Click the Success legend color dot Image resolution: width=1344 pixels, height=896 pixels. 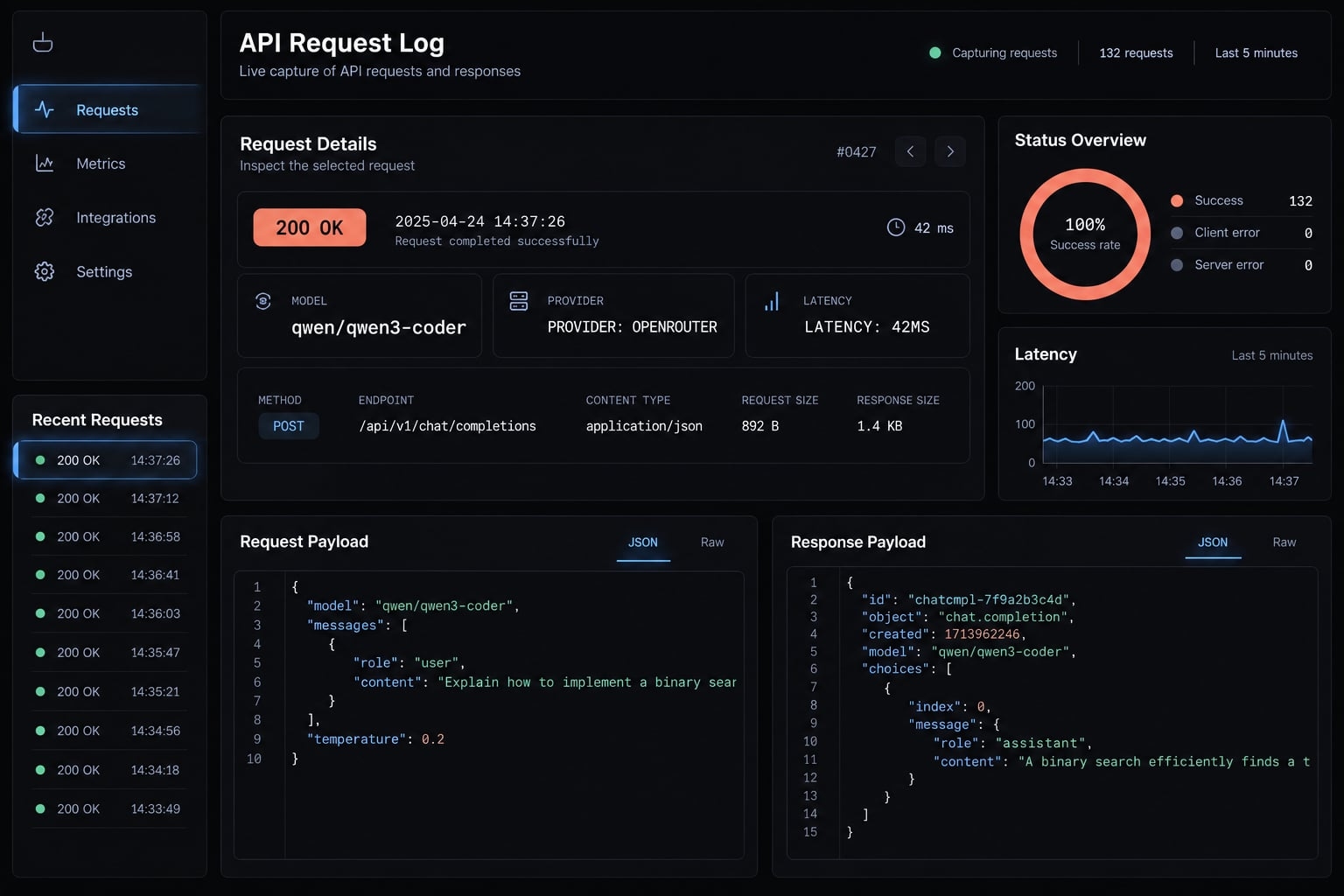1177,201
